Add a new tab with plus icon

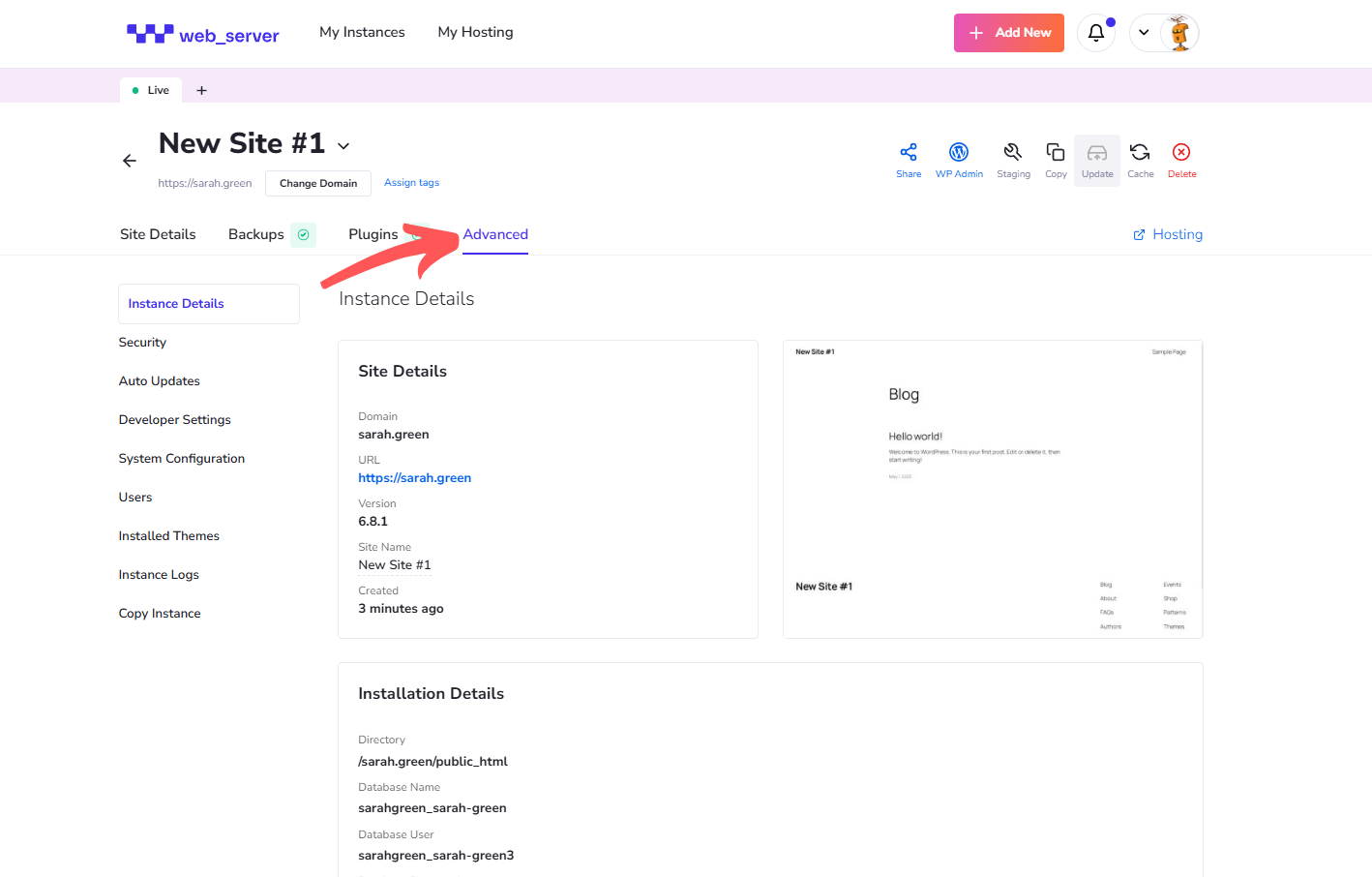(201, 90)
